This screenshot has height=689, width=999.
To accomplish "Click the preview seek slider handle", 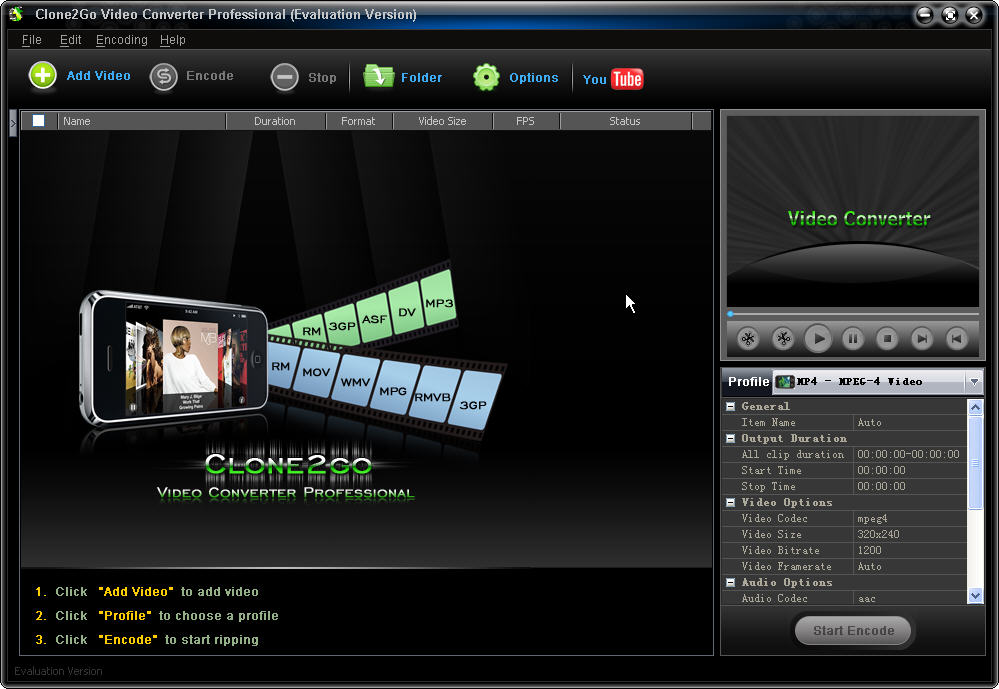I will [x=731, y=314].
